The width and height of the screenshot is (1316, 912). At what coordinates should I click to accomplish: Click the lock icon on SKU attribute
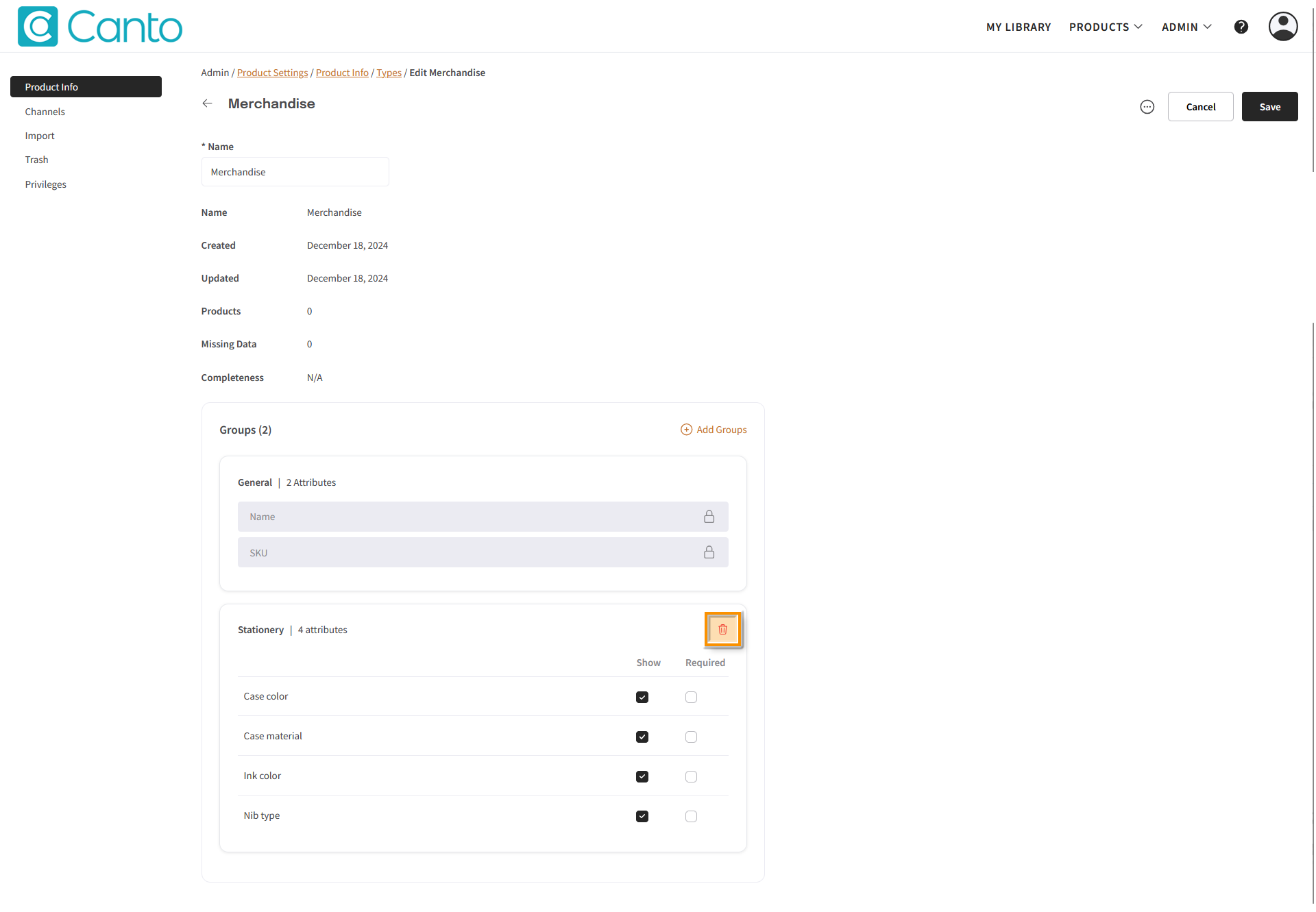(x=709, y=552)
